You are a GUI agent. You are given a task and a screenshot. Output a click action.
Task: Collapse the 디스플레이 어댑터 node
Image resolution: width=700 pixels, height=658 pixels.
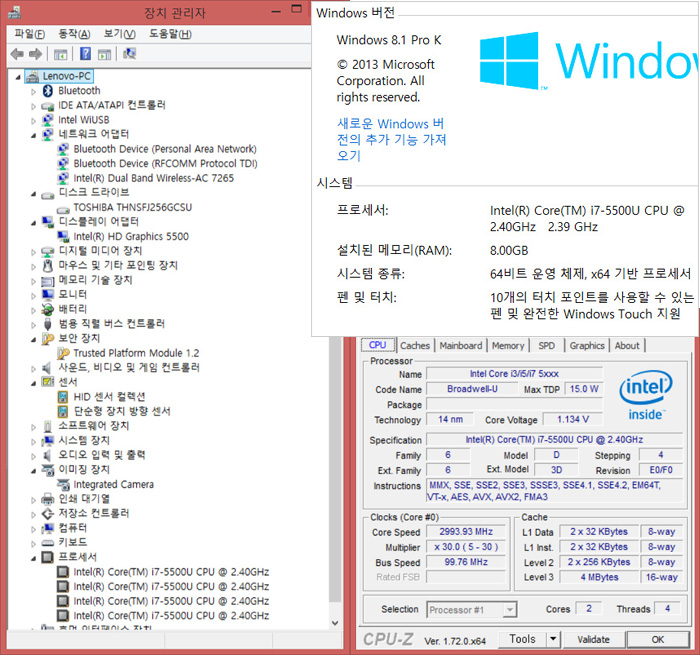pyautogui.click(x=33, y=223)
